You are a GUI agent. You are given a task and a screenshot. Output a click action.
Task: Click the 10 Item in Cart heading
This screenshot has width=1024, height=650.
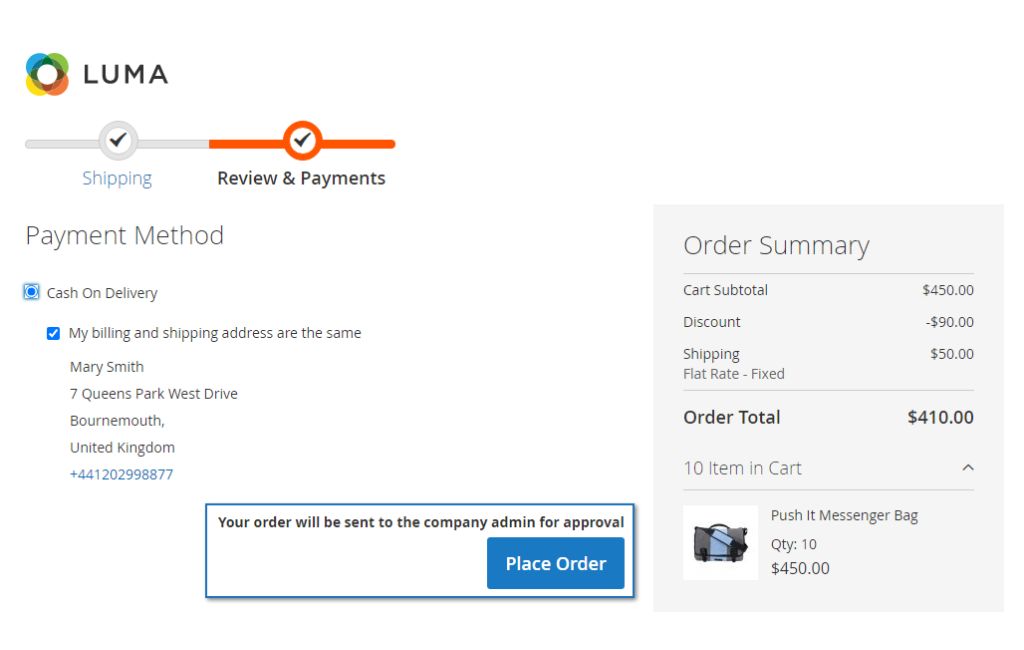click(743, 468)
